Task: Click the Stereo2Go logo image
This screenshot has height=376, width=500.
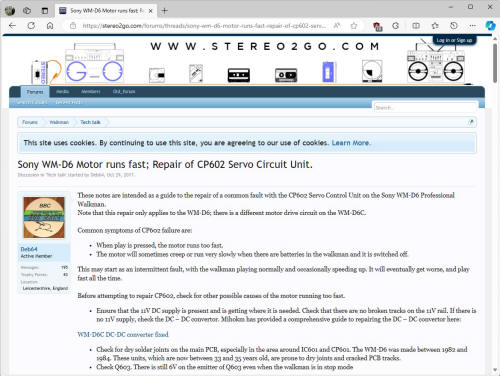Action: click(77, 63)
